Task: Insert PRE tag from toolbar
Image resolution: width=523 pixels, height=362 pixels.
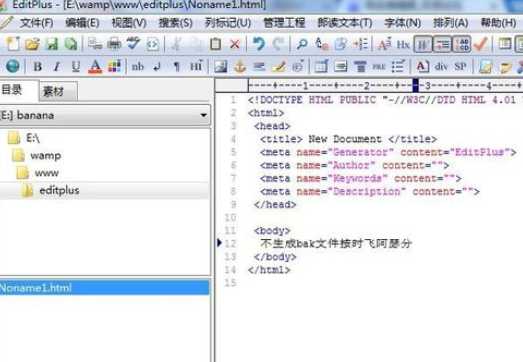Action: coord(379,67)
